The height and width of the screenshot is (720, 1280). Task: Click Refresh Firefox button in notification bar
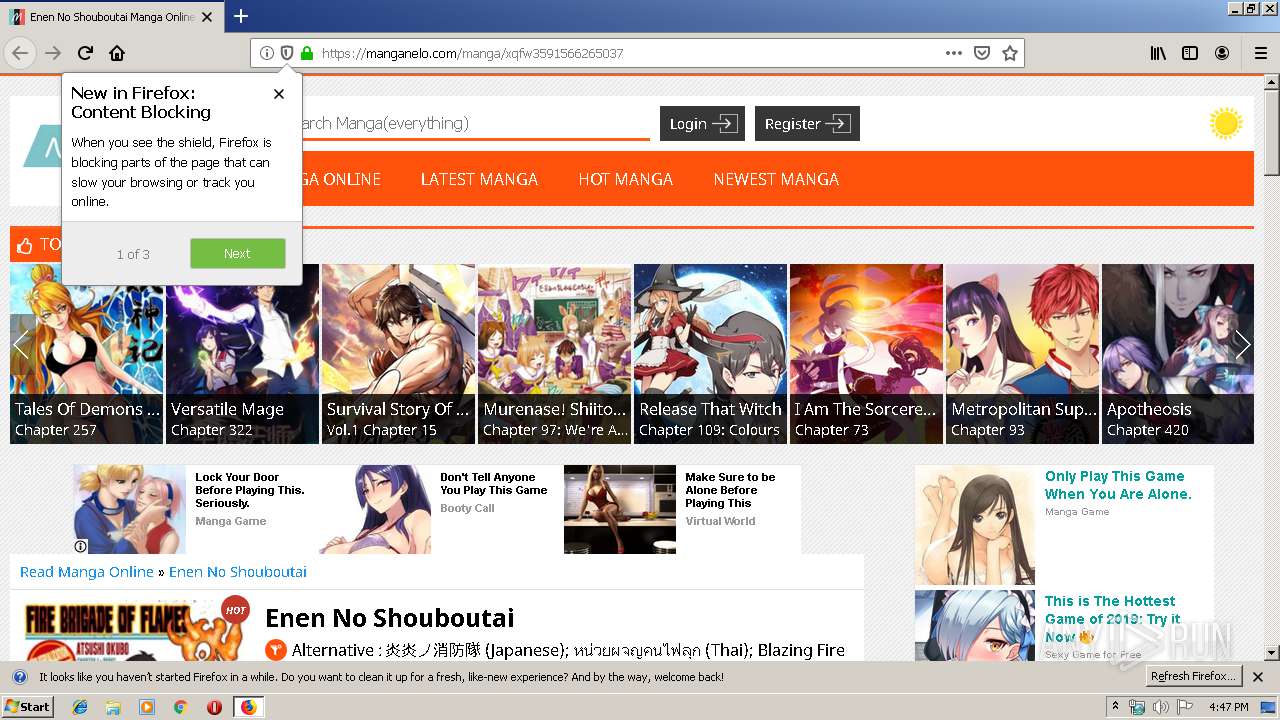pyautogui.click(x=1194, y=677)
